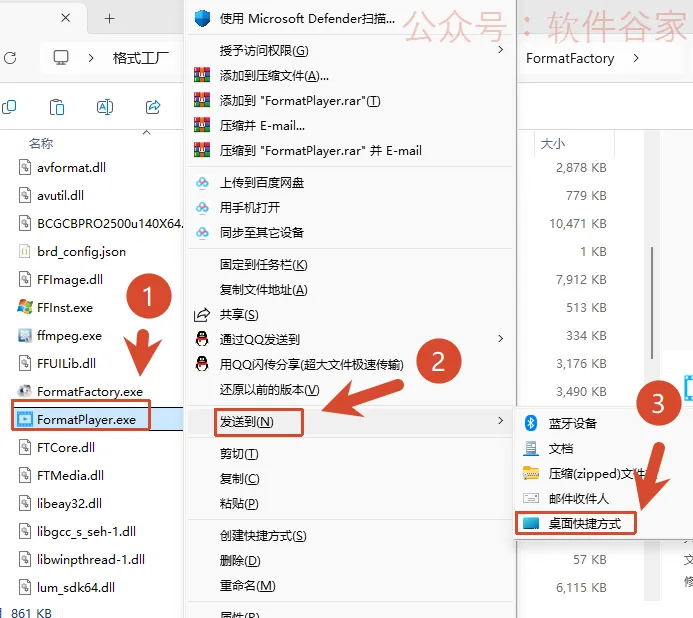Choose 复制文件地址(A) menu item
The width and height of the screenshot is (693, 618).
[350, 290]
